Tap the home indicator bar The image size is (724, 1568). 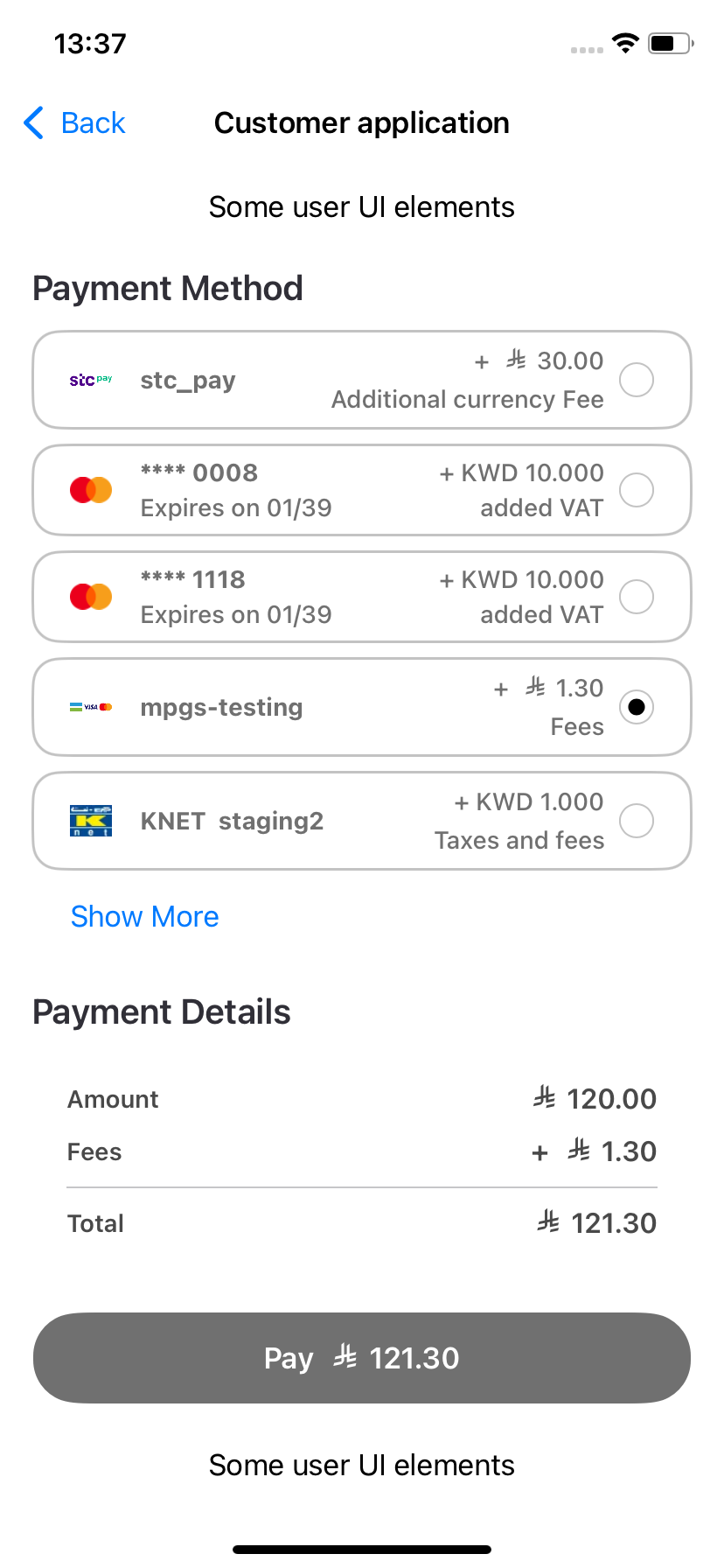[x=362, y=1549]
